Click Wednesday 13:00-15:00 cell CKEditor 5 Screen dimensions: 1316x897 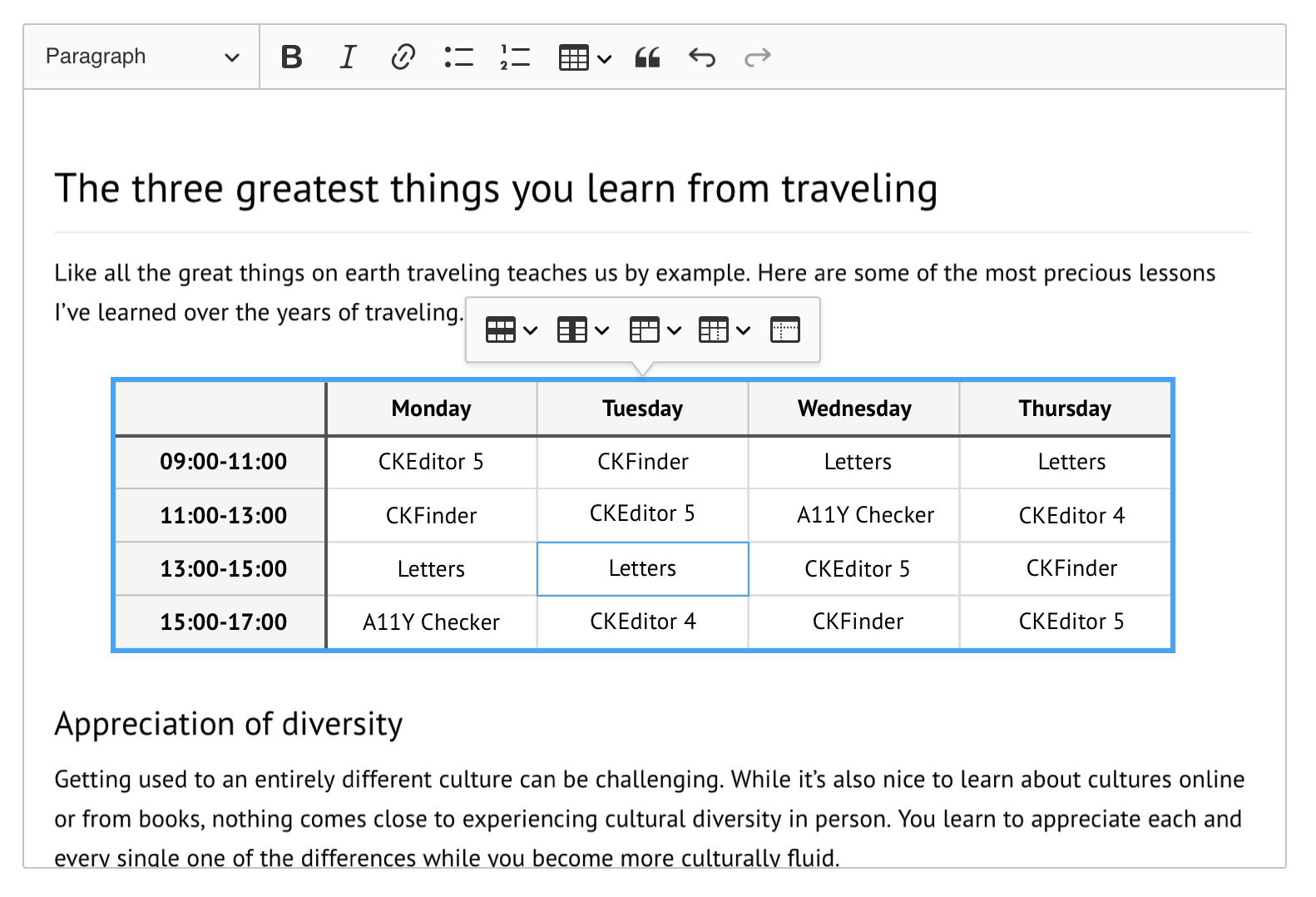tap(854, 568)
